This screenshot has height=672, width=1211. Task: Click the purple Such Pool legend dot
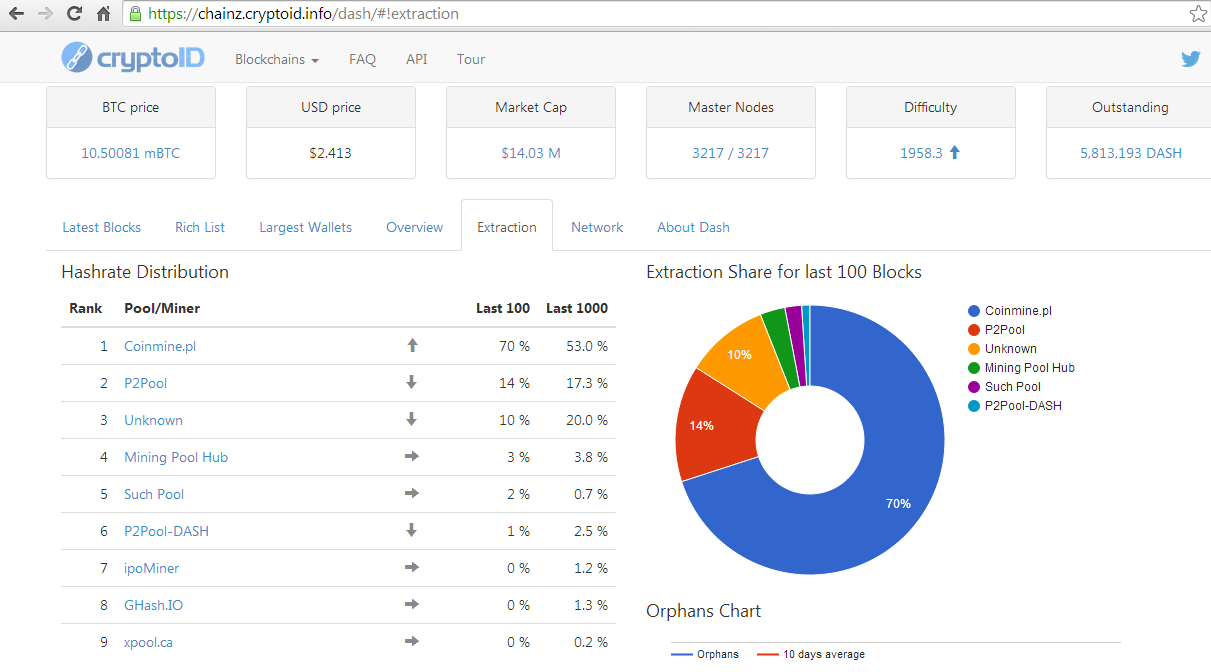(974, 387)
